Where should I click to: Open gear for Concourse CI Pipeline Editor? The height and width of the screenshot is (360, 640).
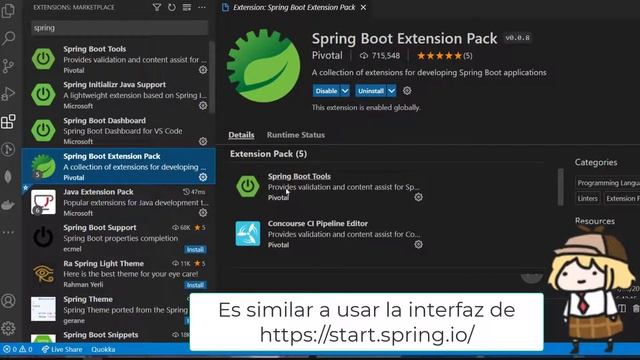(418, 244)
